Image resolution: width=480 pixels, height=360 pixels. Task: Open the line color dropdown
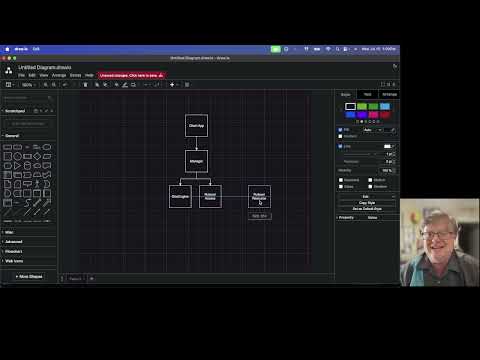click(389, 146)
